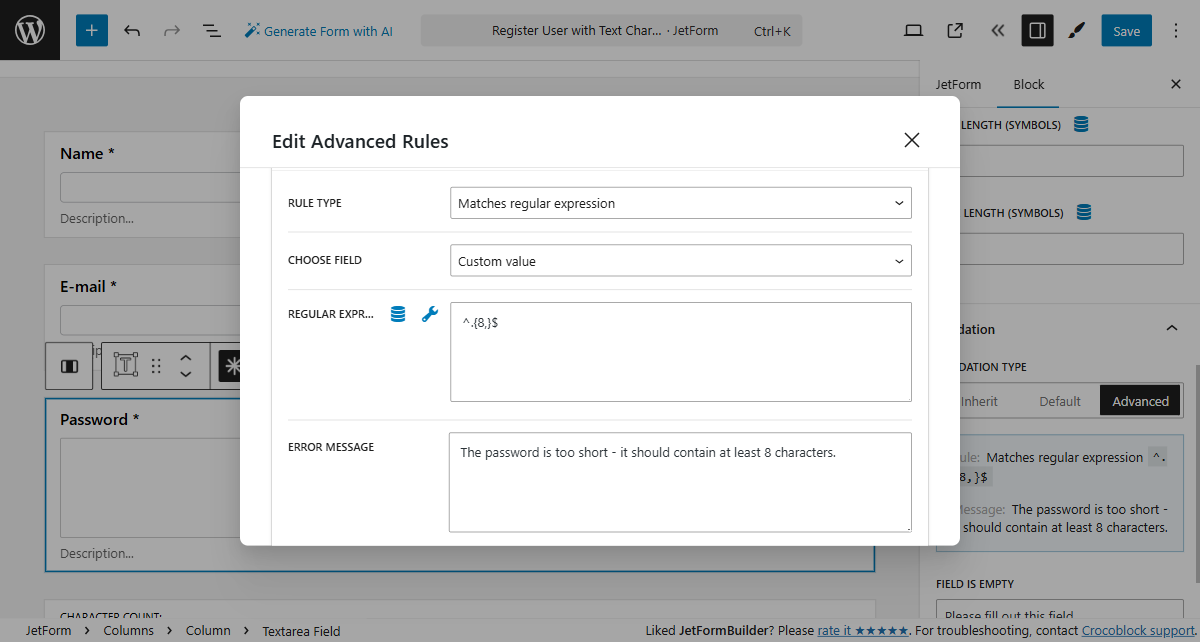
Task: Open the Styles brush icon
Action: point(1076,31)
